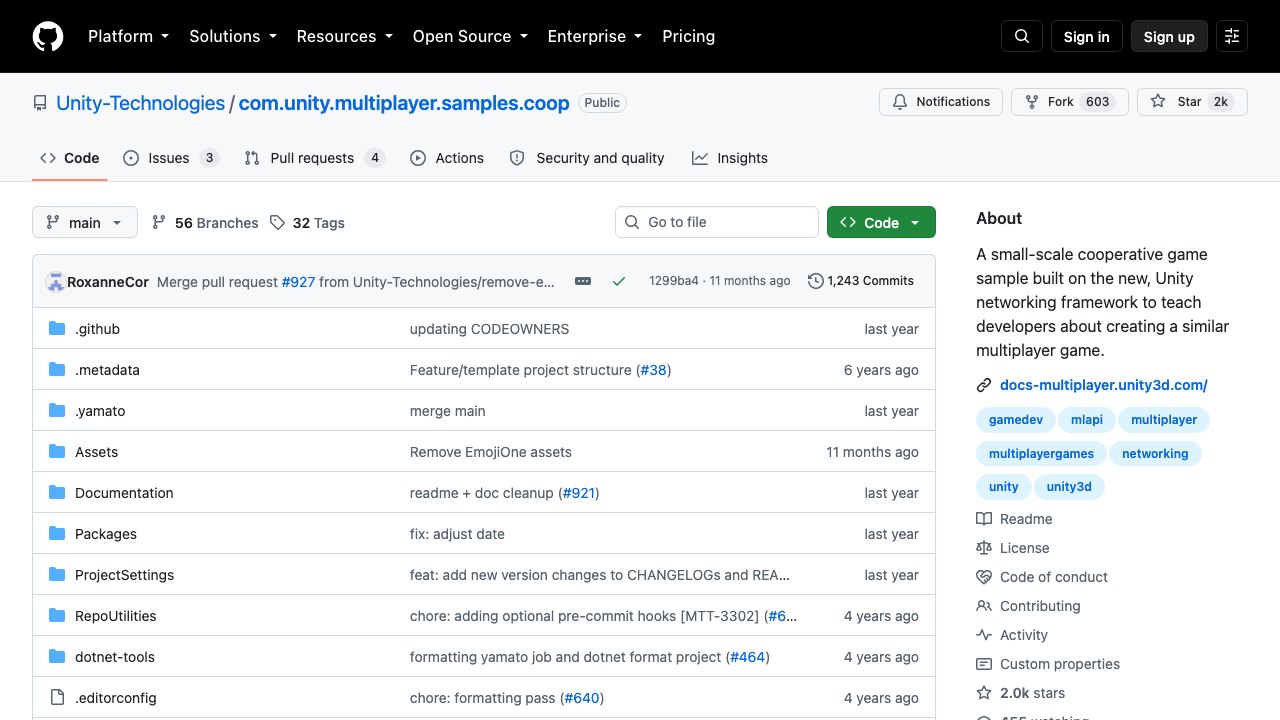Switch to the Pull requests tab

click(x=314, y=158)
